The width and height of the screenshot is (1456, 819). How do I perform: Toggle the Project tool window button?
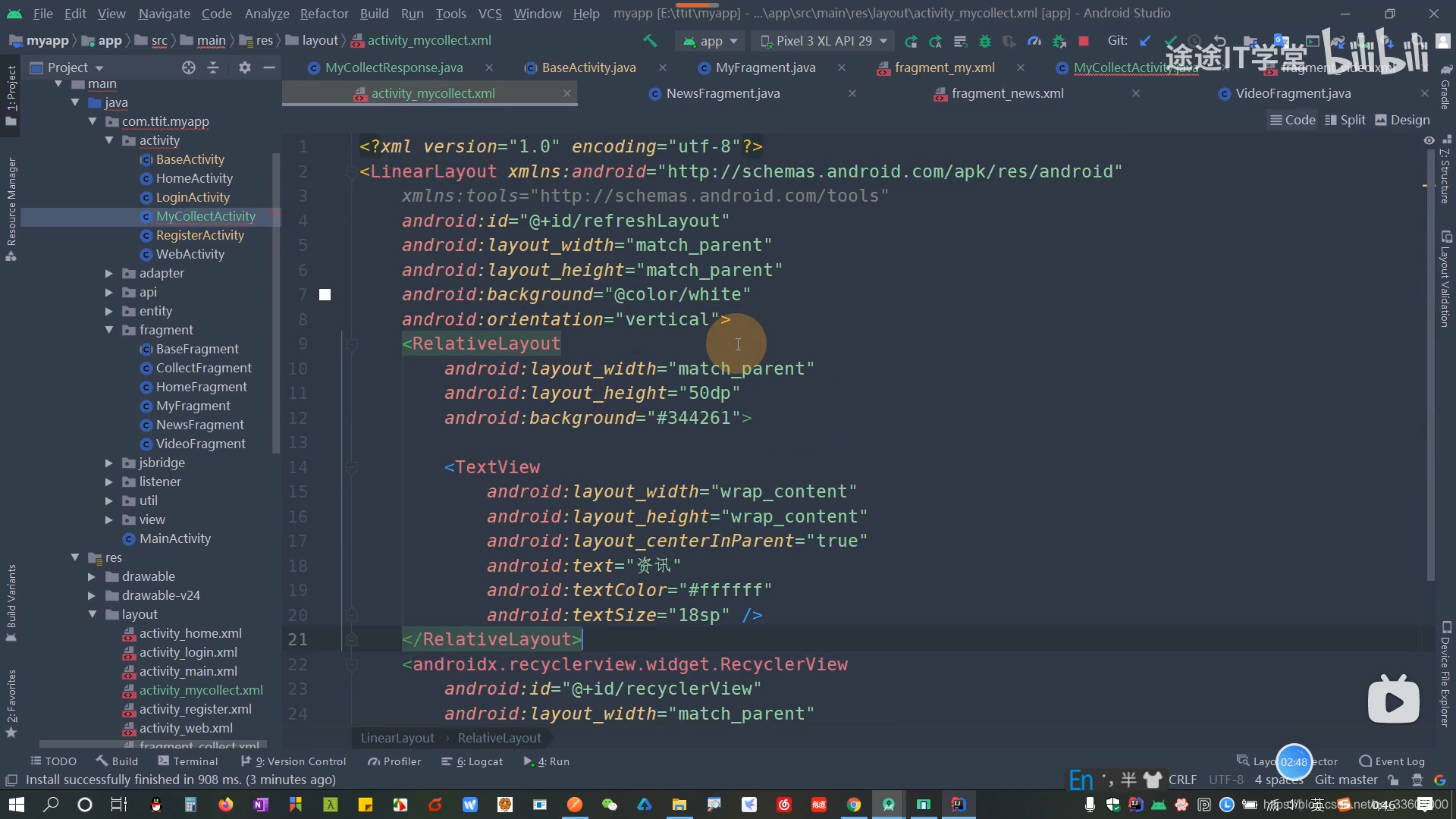coord(11,95)
